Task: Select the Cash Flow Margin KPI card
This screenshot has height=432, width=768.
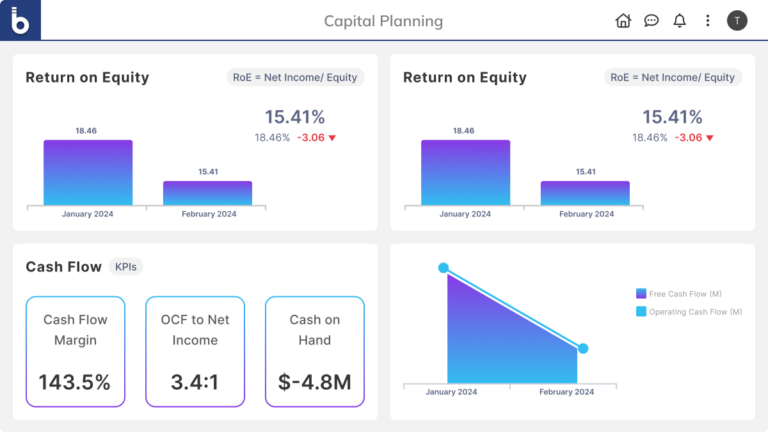Action: [75, 351]
